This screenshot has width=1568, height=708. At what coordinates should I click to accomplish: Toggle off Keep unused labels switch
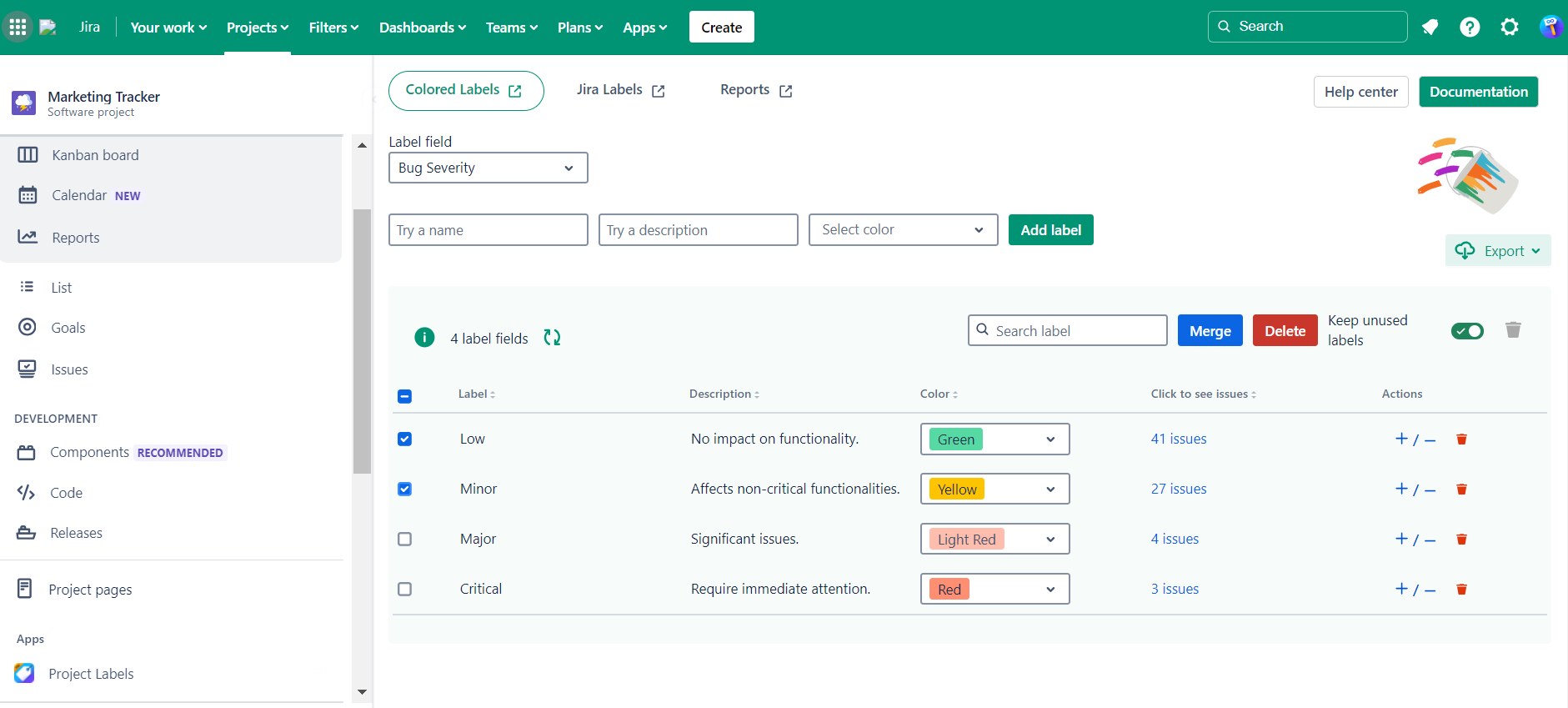[x=1467, y=331]
